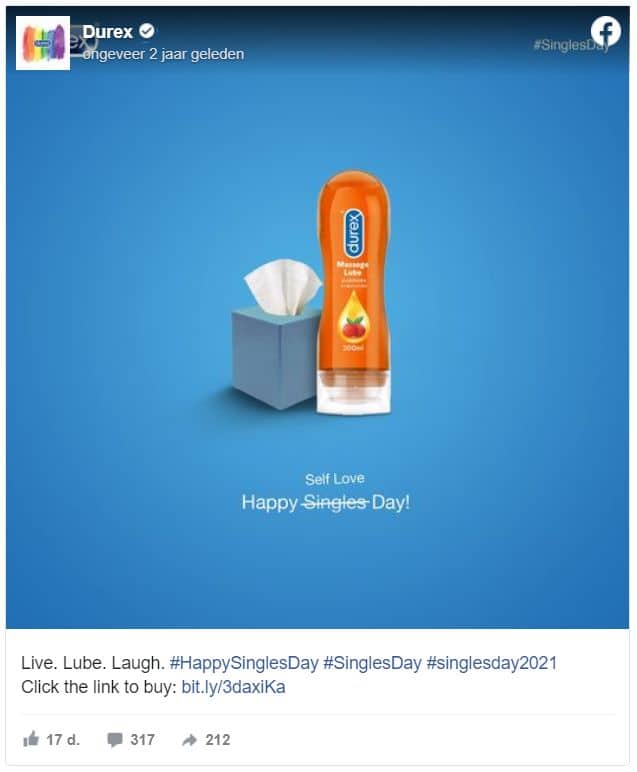Click the thumbs-up like icon
The image size is (637, 772).
coord(31,739)
